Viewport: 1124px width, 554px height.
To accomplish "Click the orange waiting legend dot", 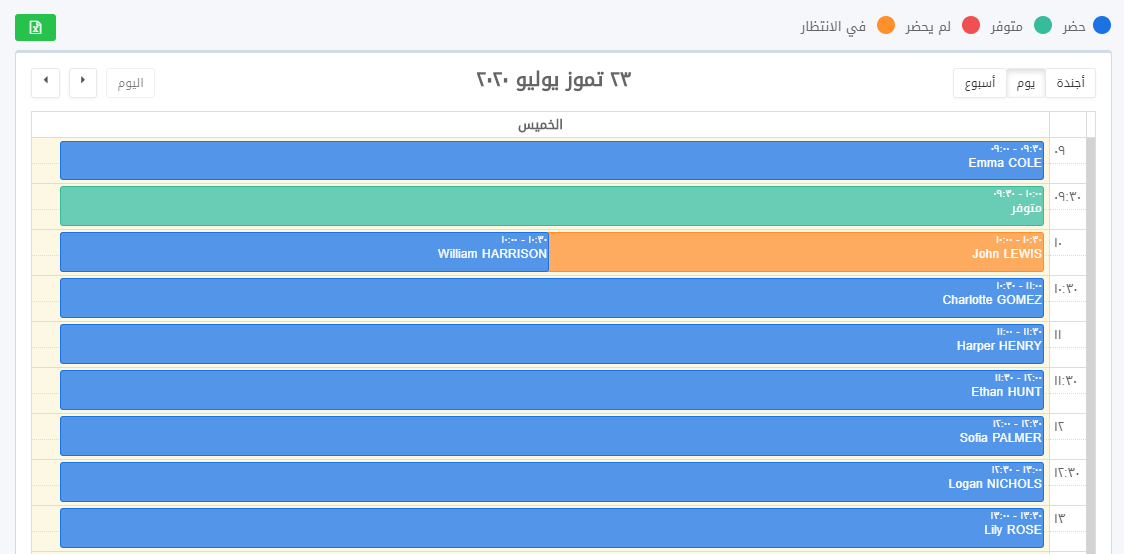I will pyautogui.click(x=885, y=26).
